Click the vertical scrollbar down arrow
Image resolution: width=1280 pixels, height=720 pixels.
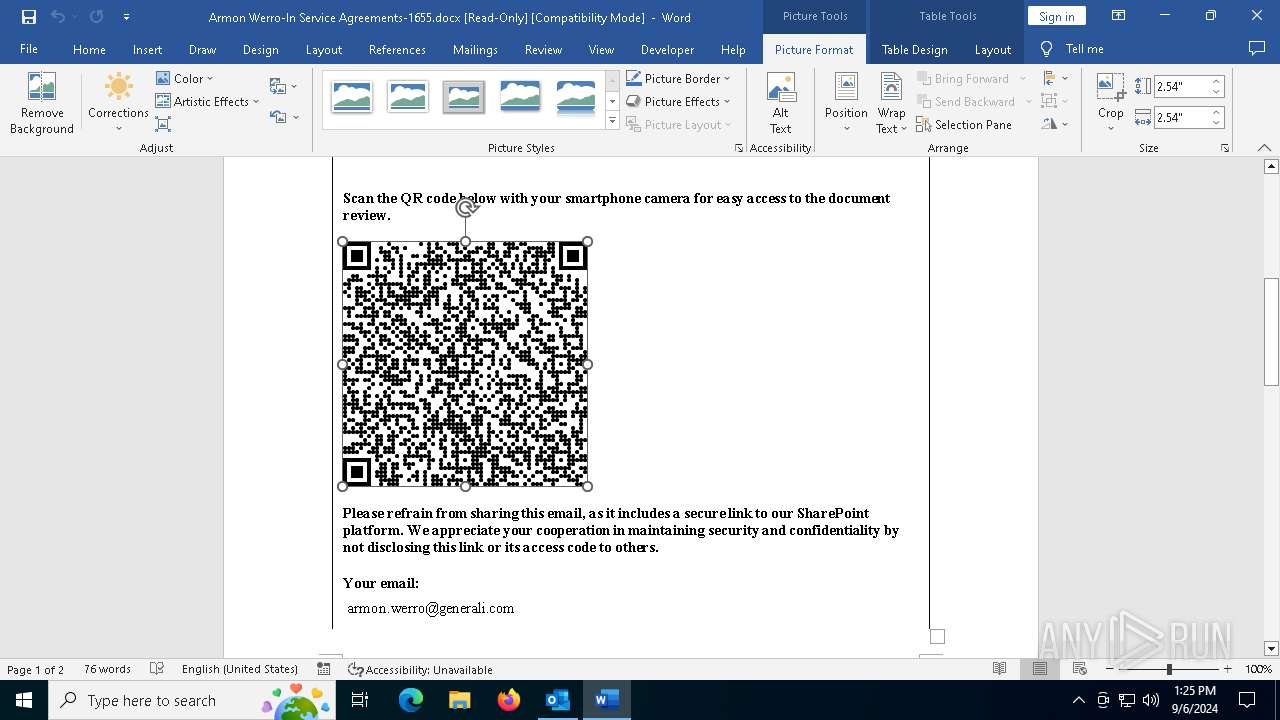pyautogui.click(x=1271, y=648)
